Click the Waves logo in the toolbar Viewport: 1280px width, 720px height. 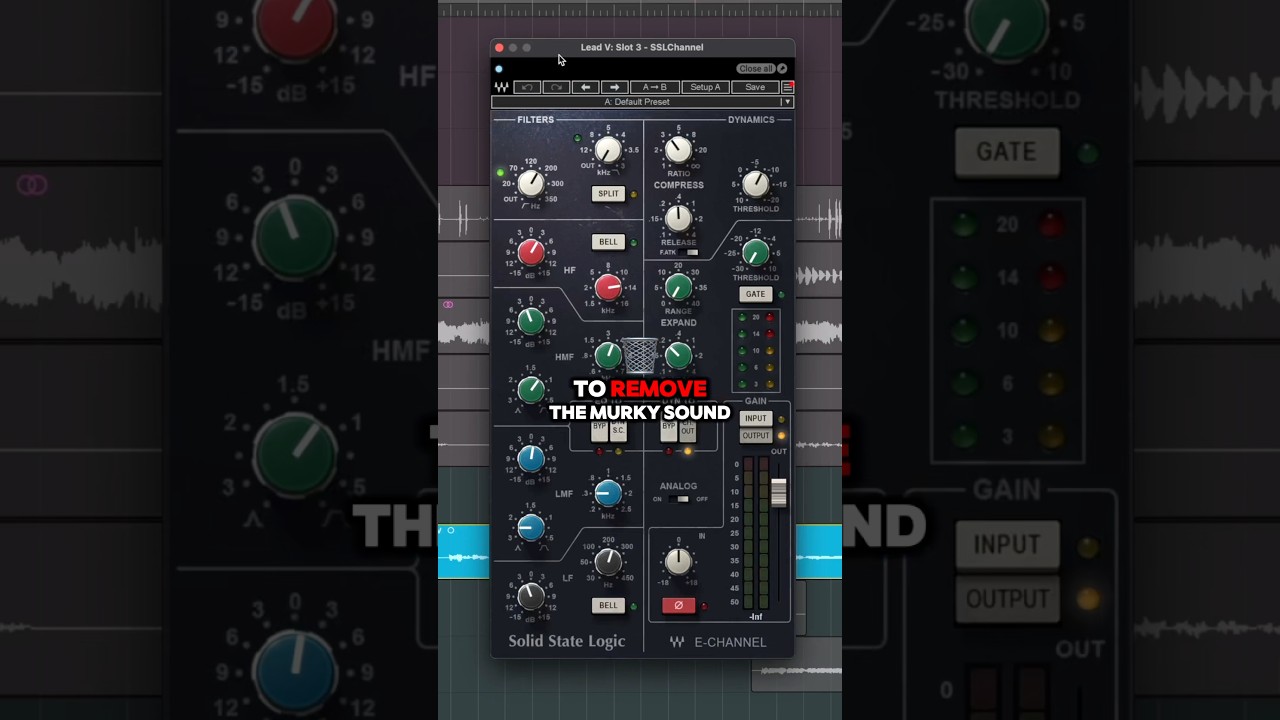(501, 87)
